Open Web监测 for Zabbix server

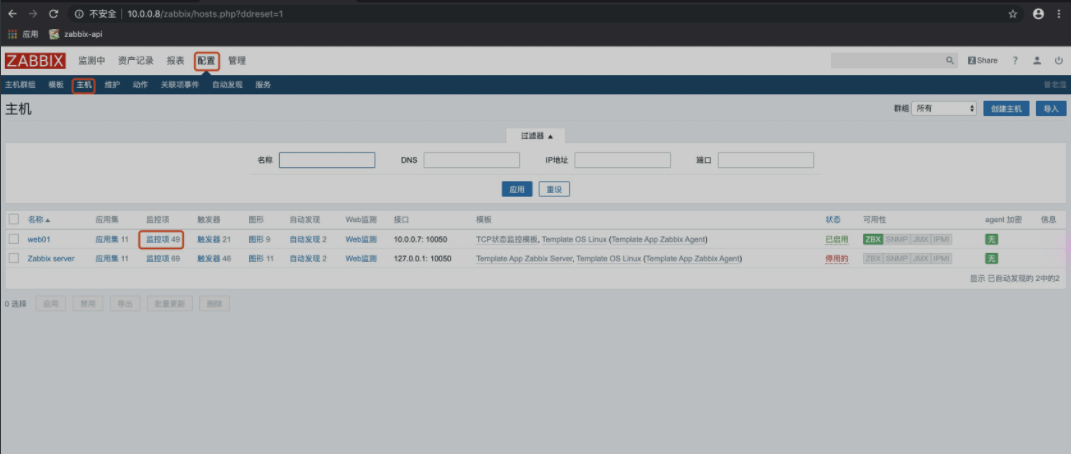pos(361,259)
